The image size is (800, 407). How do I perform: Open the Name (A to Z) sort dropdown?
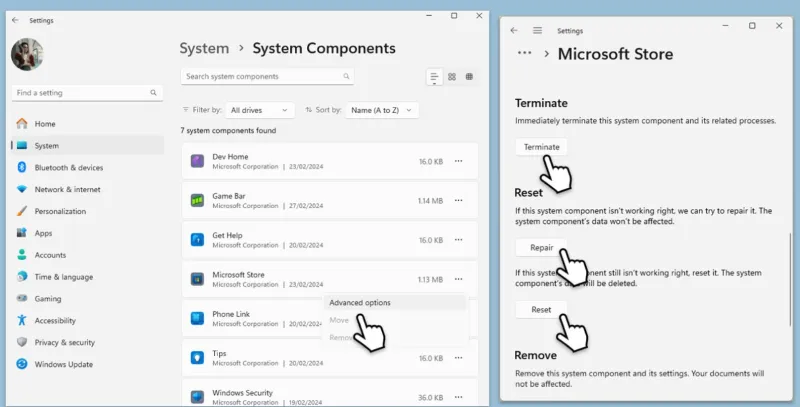click(x=382, y=110)
